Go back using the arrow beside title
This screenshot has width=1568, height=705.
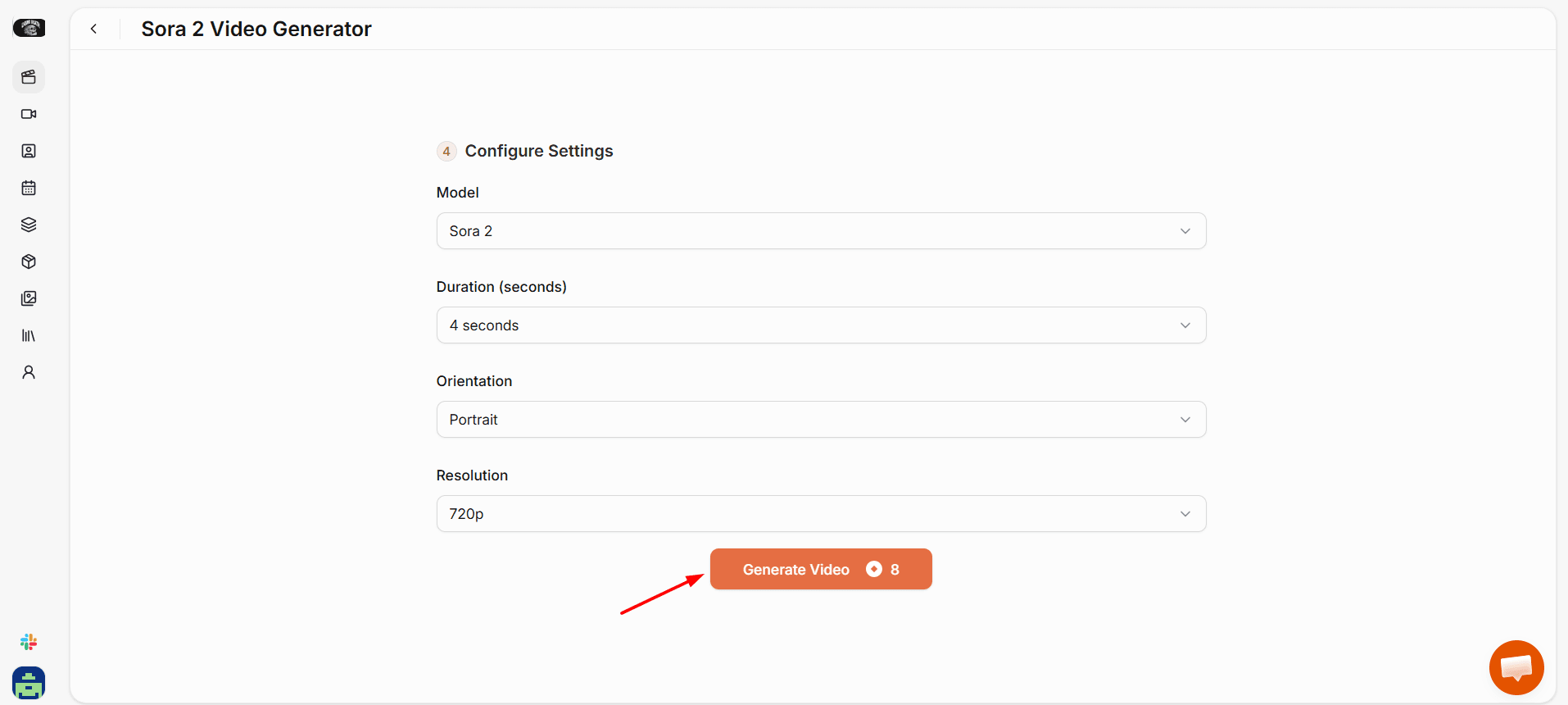(x=94, y=29)
